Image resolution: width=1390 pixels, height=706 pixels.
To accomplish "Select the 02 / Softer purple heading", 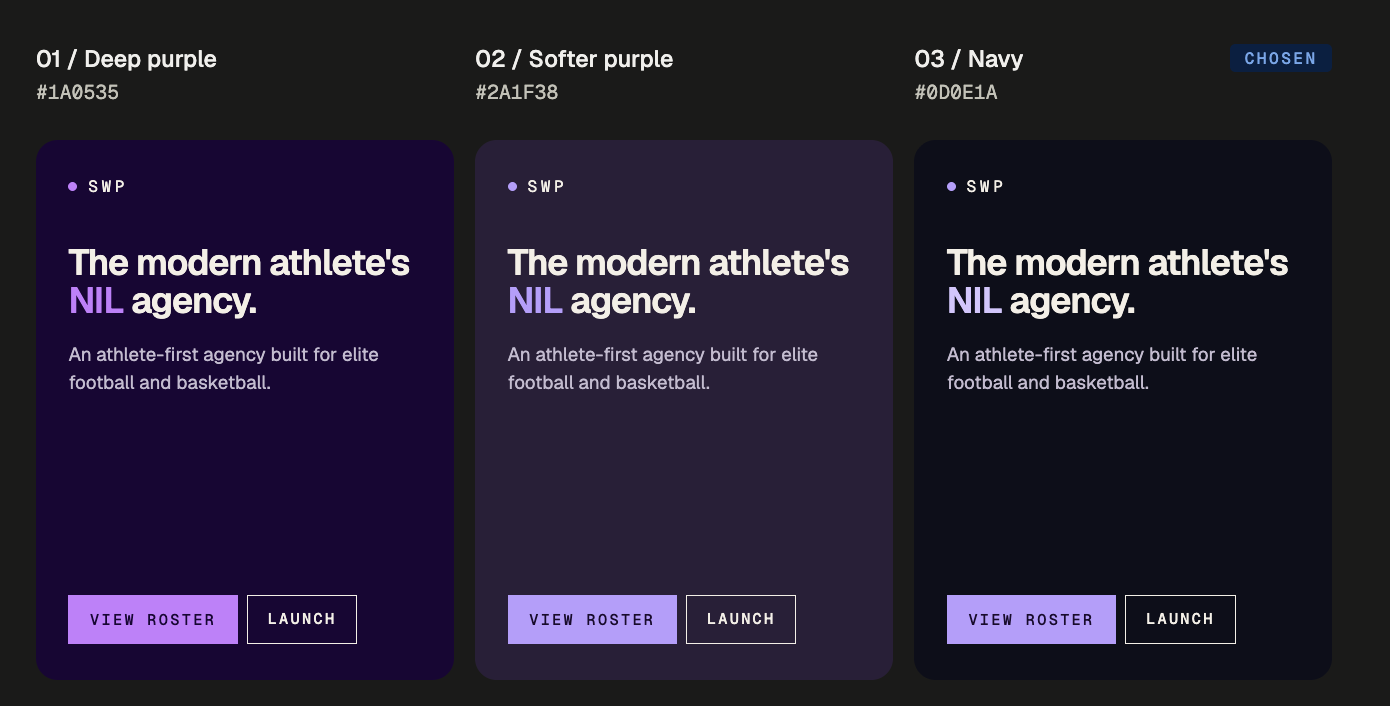I will pyautogui.click(x=574, y=59).
